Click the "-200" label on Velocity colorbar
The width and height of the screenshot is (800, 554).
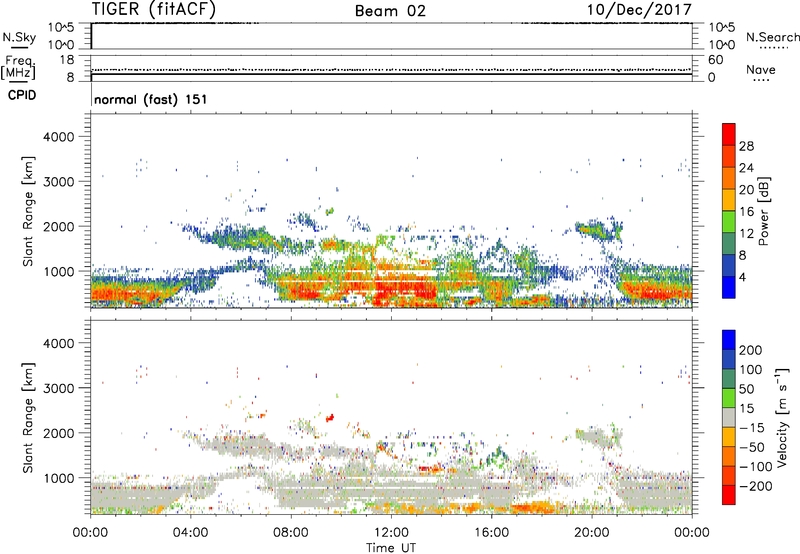755,486
